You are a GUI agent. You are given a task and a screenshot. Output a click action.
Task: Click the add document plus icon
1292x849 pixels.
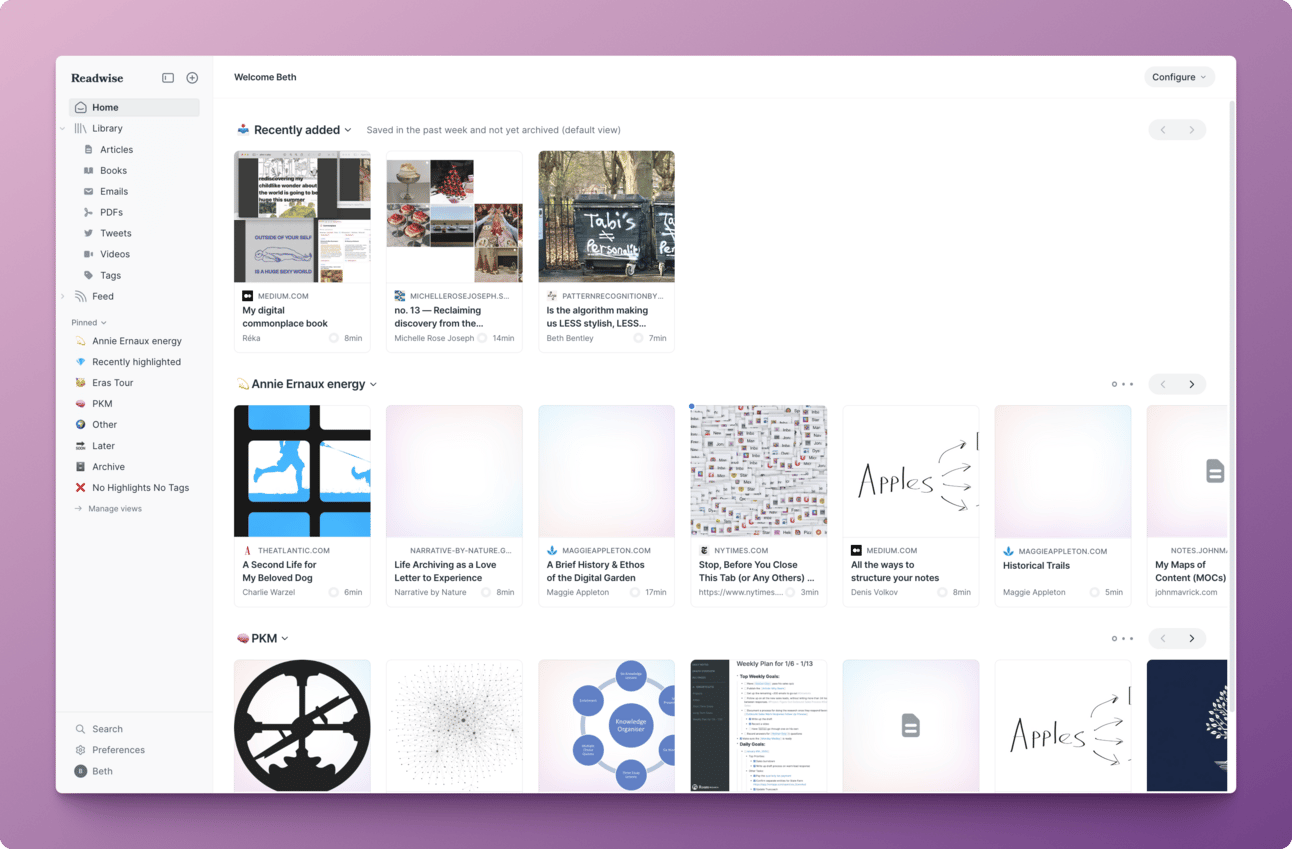coord(192,78)
